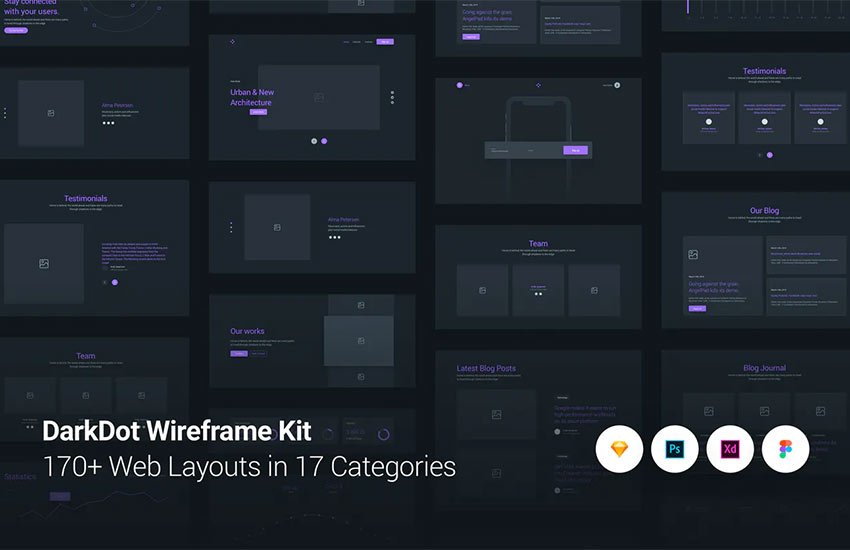This screenshot has height=550, width=850.
Task: Click the purple button under Urban & New Architecture
Action: [258, 112]
